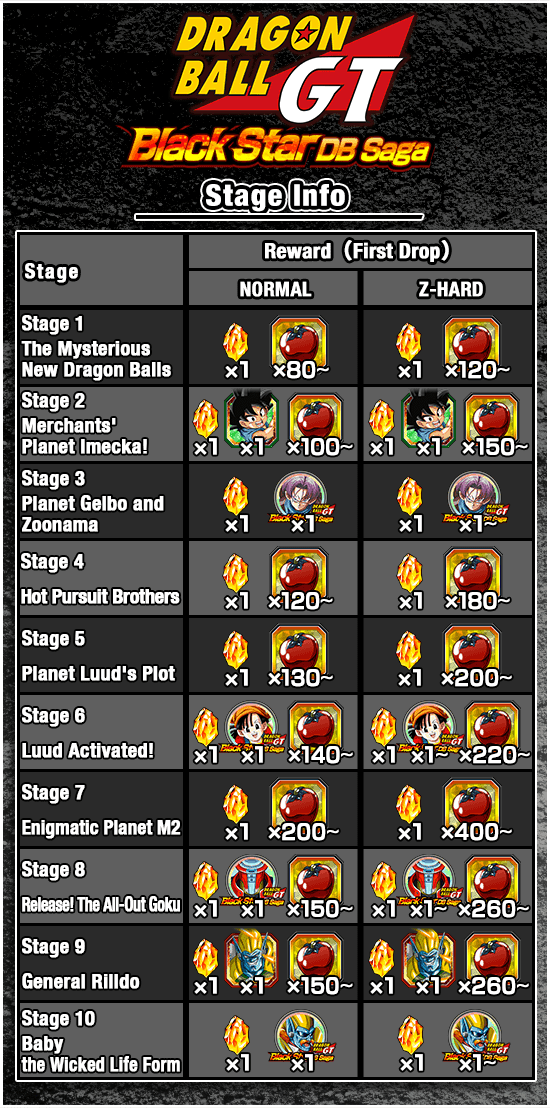The height and width of the screenshot is (1108, 550).
Task: Click the Stage Info title heading
Action: pyautogui.click(x=275, y=196)
